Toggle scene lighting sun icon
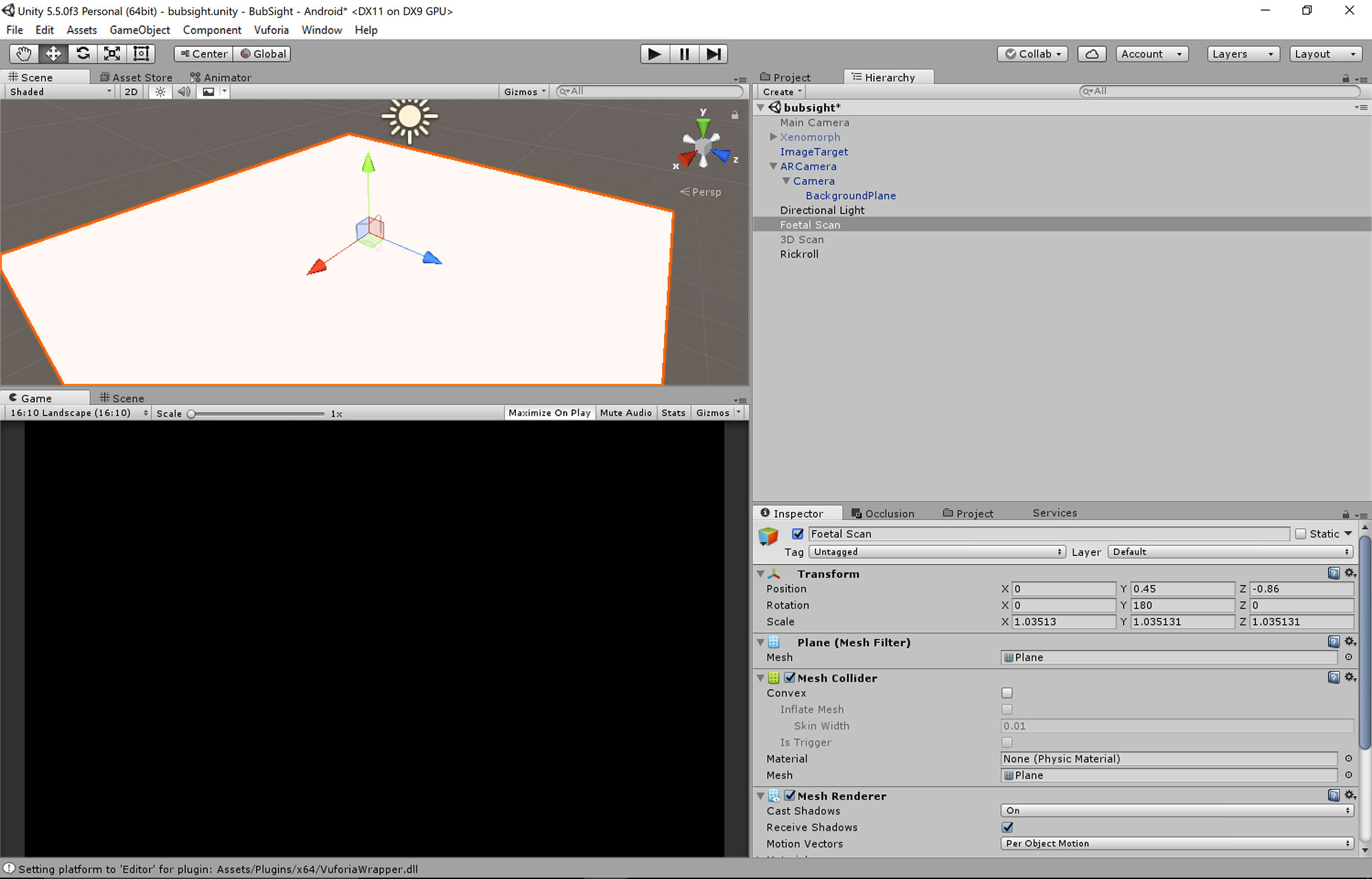 coord(160,92)
